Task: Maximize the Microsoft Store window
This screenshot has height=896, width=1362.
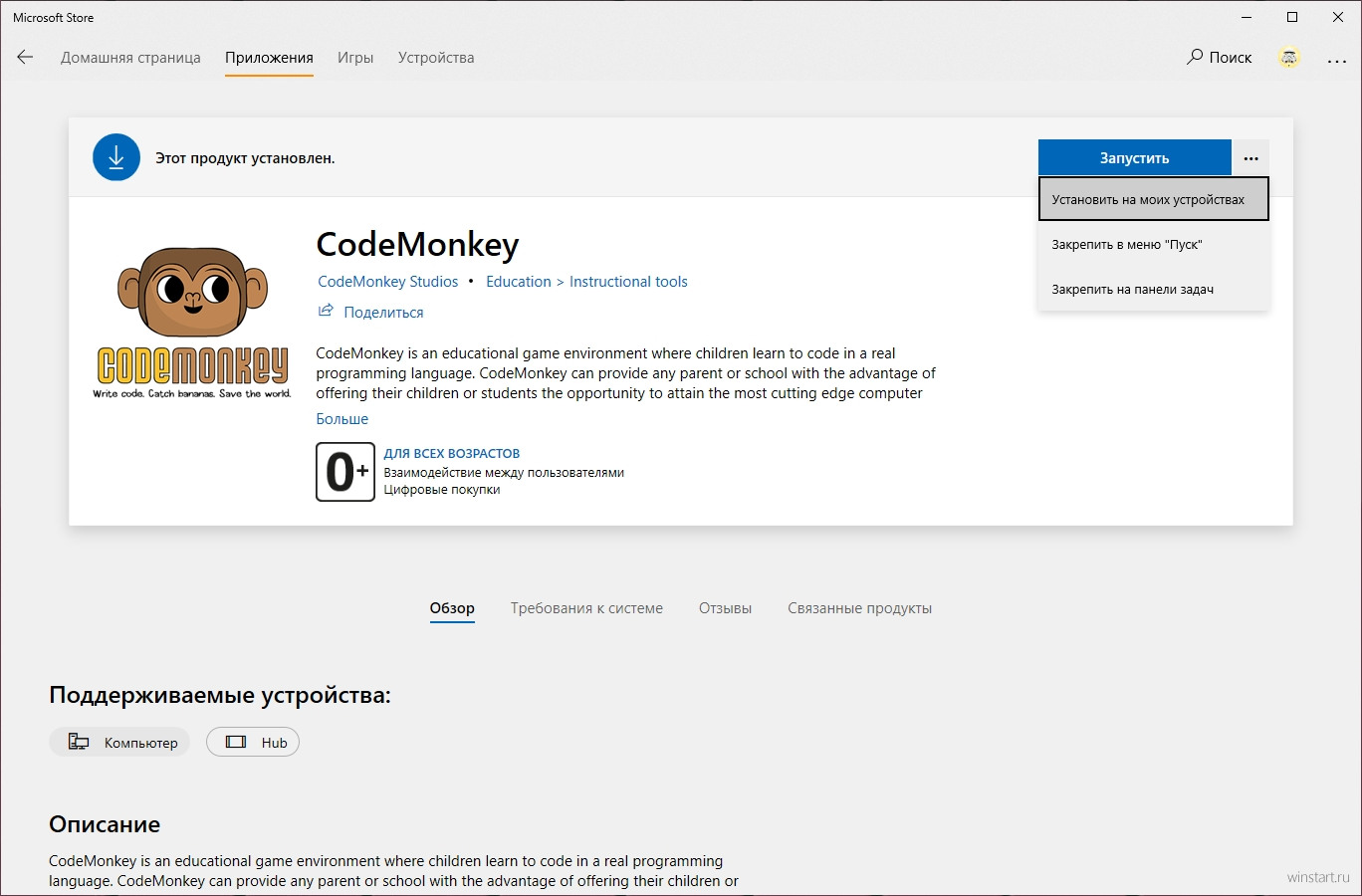Action: (1292, 17)
